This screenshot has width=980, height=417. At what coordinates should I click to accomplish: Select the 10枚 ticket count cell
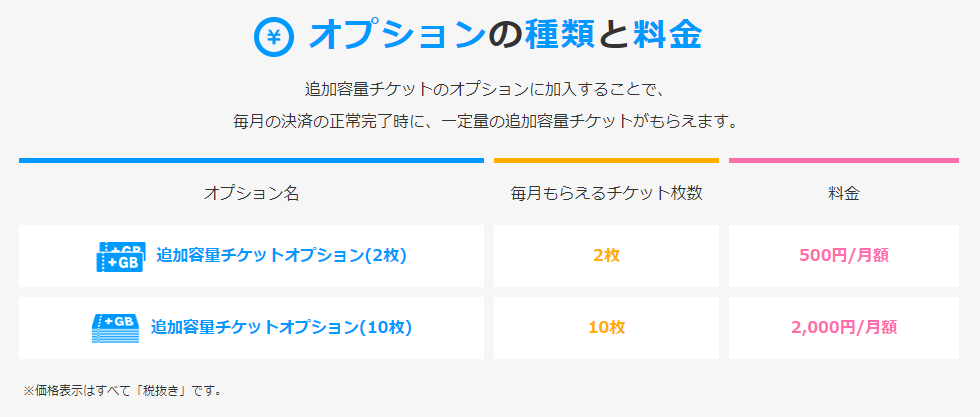pyautogui.click(x=606, y=328)
